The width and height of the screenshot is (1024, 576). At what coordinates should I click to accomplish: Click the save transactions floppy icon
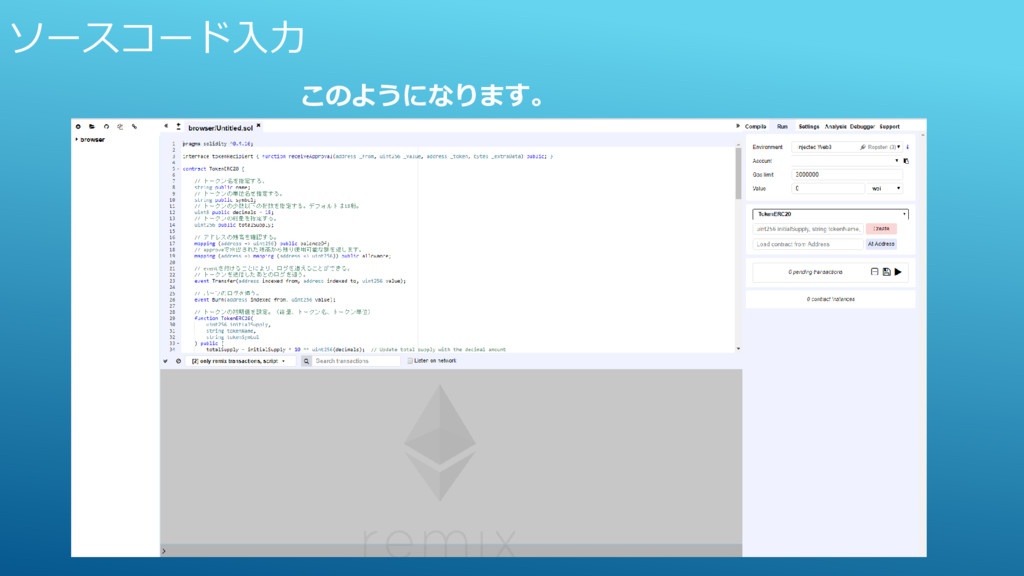pos(886,272)
